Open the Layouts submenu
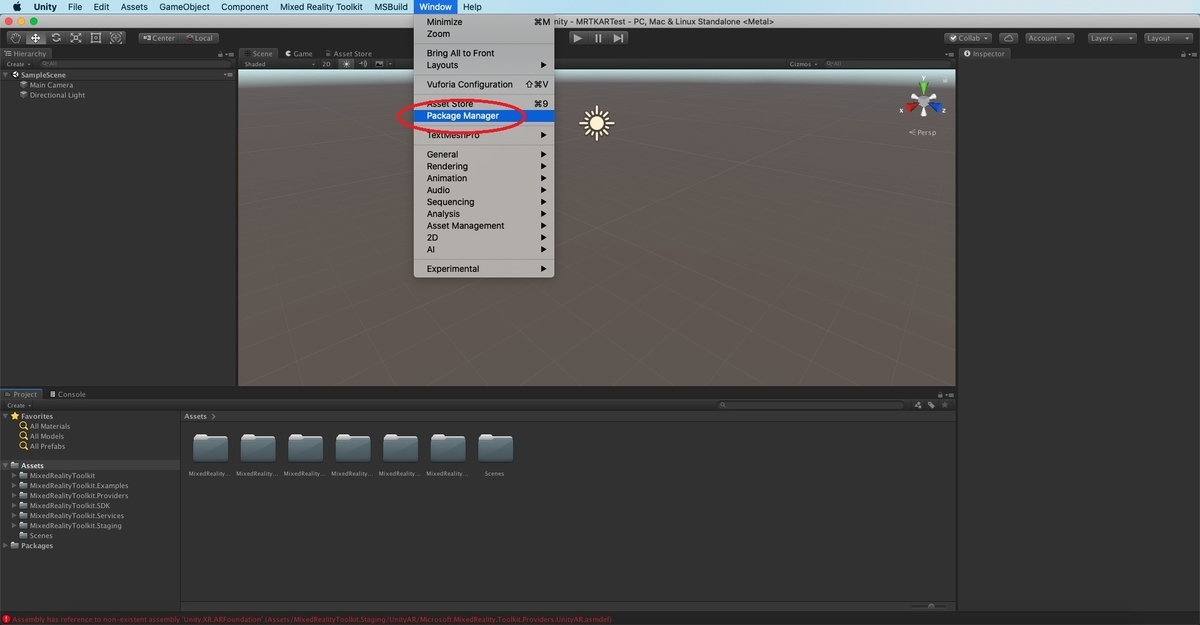The height and width of the screenshot is (625, 1200). (x=484, y=65)
